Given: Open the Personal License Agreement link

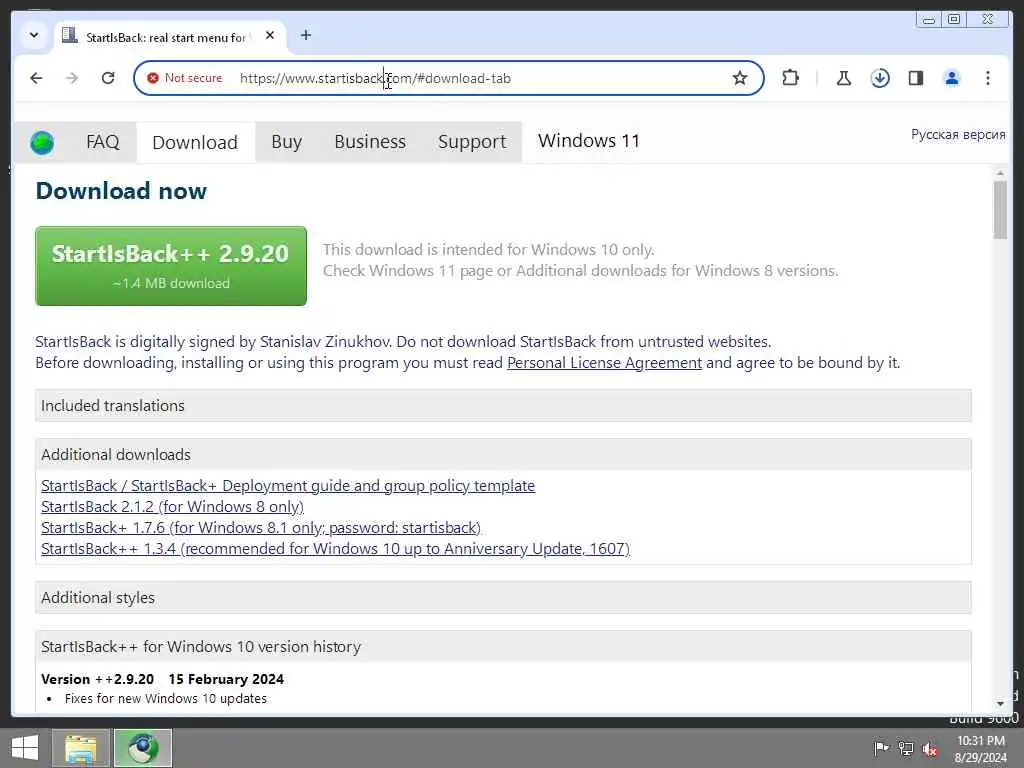Looking at the screenshot, I should [604, 362].
